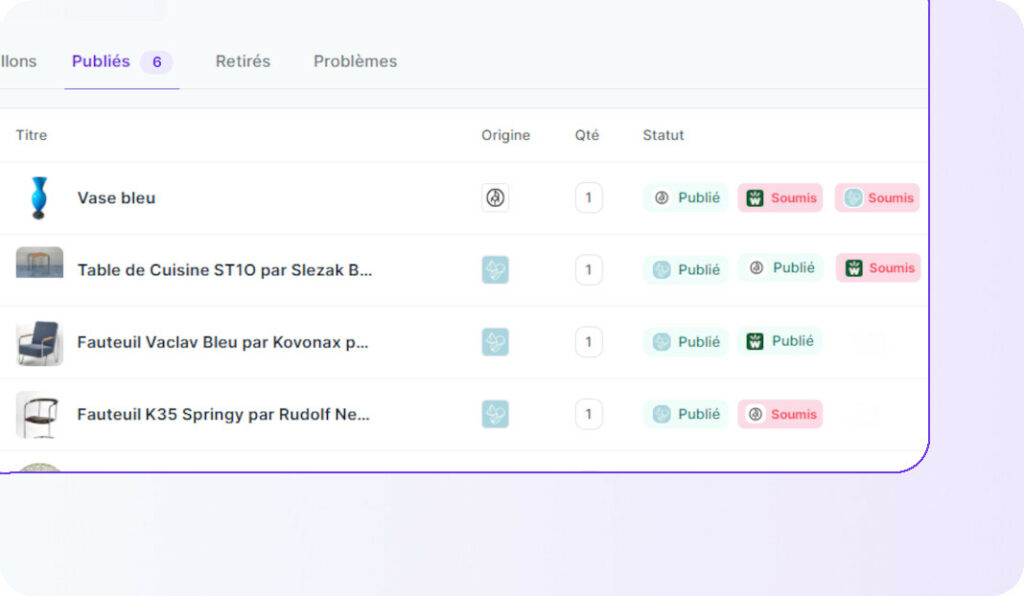This screenshot has height=596, width=1024.
Task: Click the second Publié badge on Fauteuil Vaclav Bleu
Action: click(x=780, y=341)
